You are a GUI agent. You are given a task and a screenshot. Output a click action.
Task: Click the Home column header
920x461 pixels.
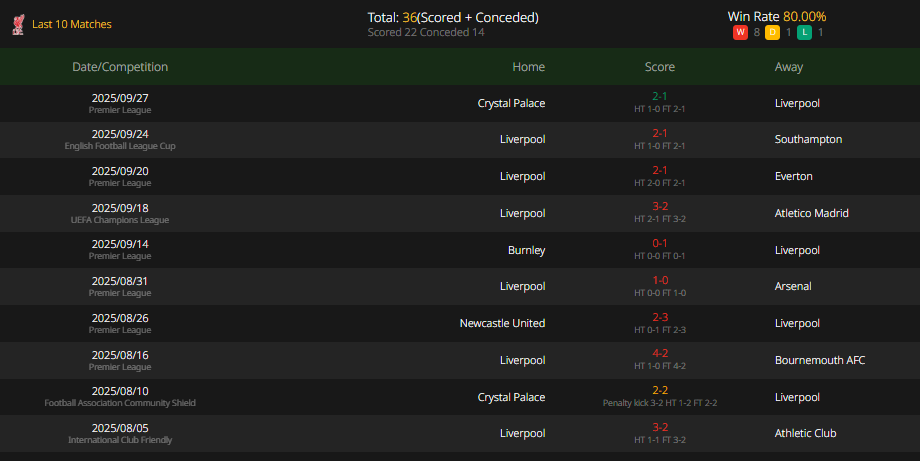(x=528, y=67)
